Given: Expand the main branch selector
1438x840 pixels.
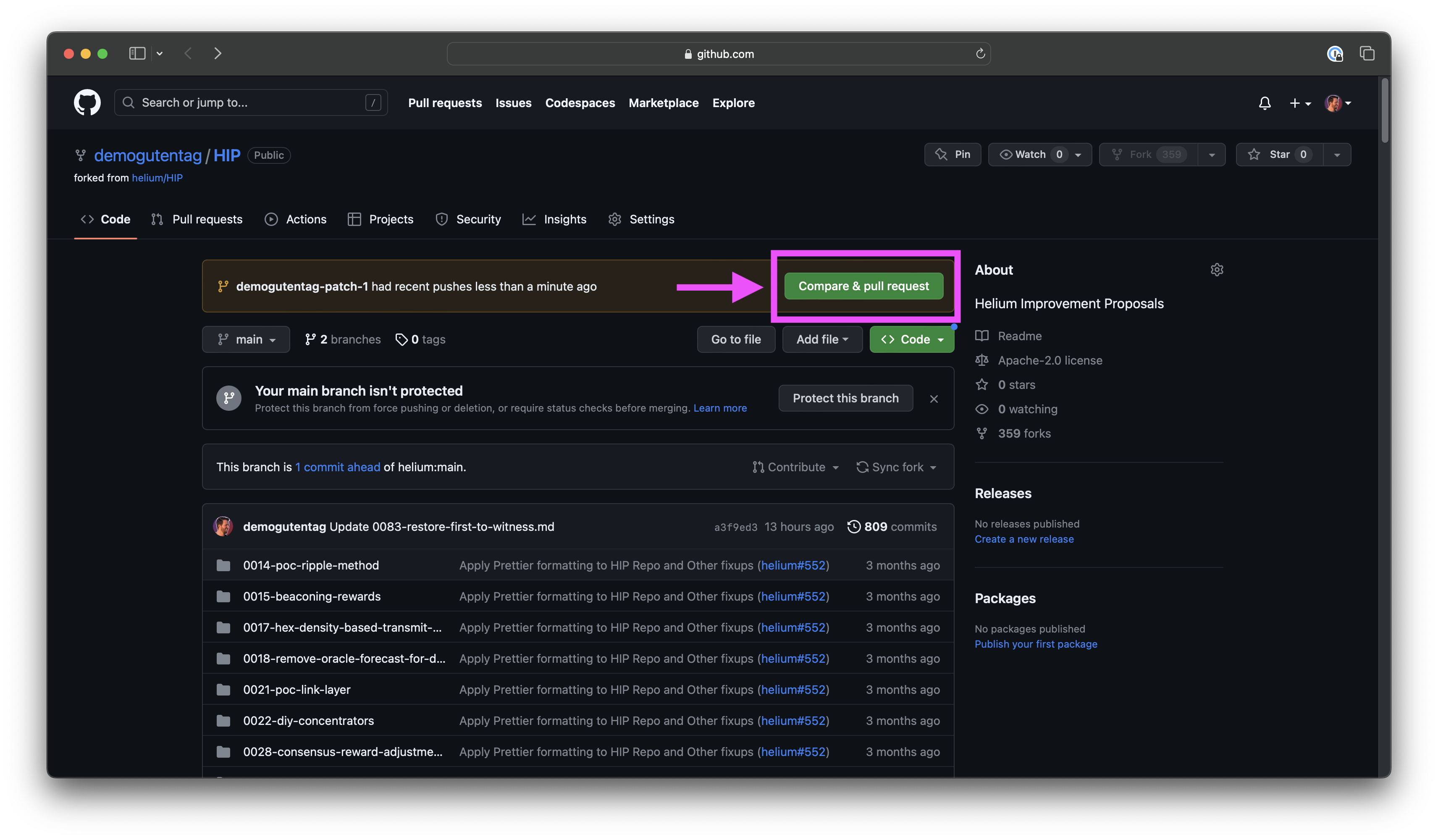Looking at the screenshot, I should coord(246,339).
